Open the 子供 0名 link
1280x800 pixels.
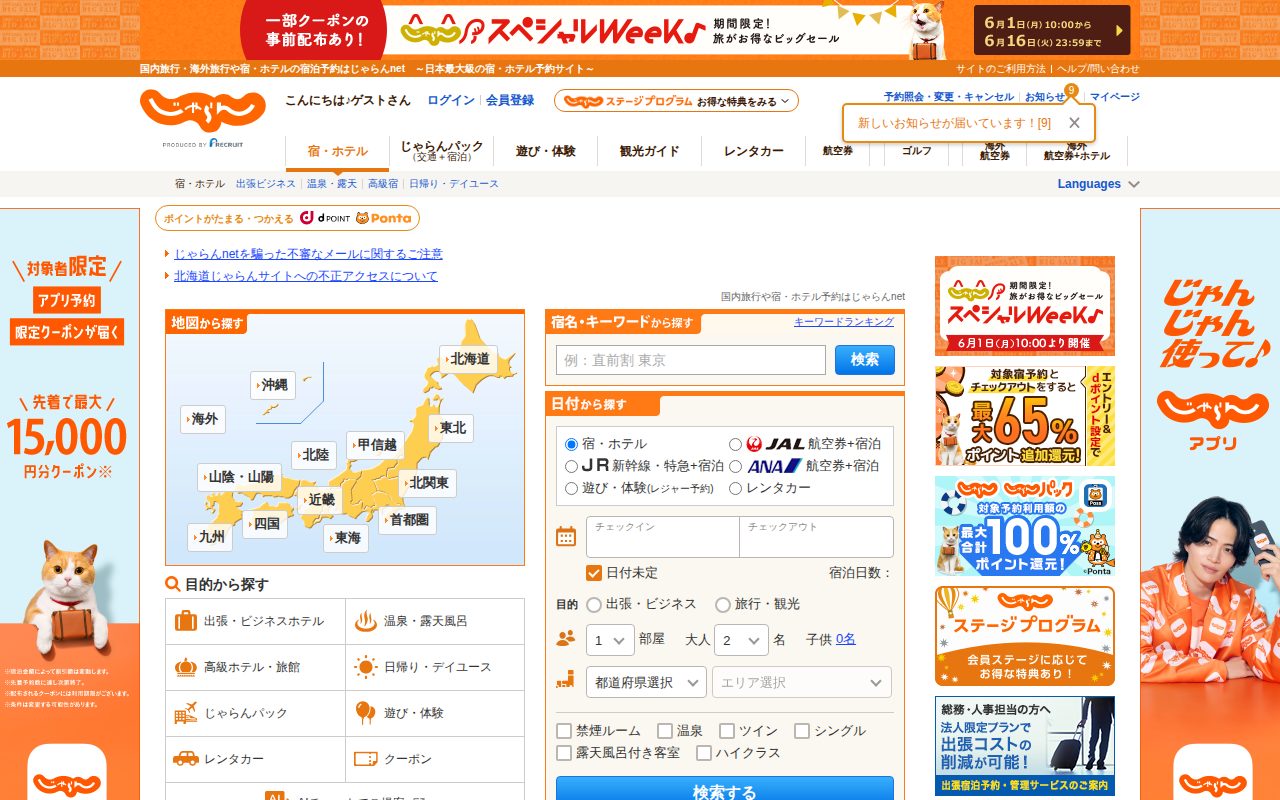tap(845, 639)
